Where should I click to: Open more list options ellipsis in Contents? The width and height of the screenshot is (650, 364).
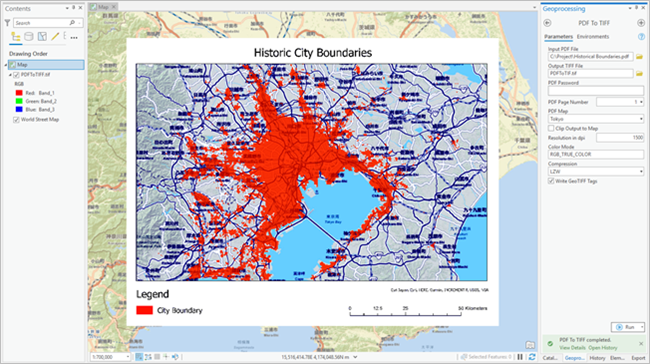click(74, 37)
